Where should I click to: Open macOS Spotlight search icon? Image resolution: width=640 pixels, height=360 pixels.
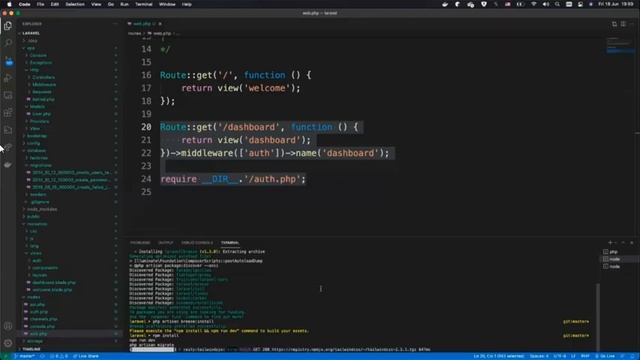(557, 4)
